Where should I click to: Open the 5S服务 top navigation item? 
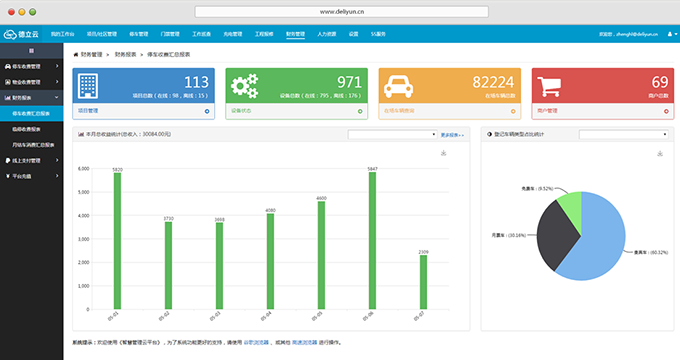click(x=378, y=34)
